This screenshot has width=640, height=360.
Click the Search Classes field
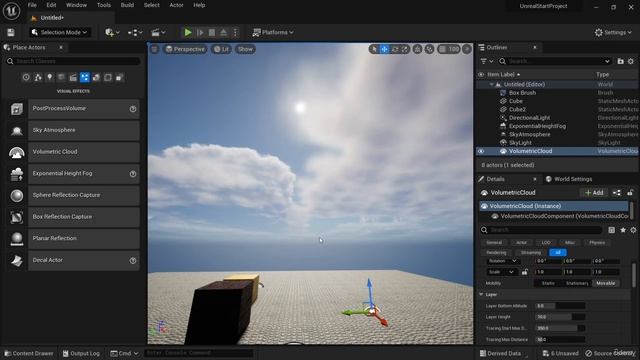click(x=73, y=61)
